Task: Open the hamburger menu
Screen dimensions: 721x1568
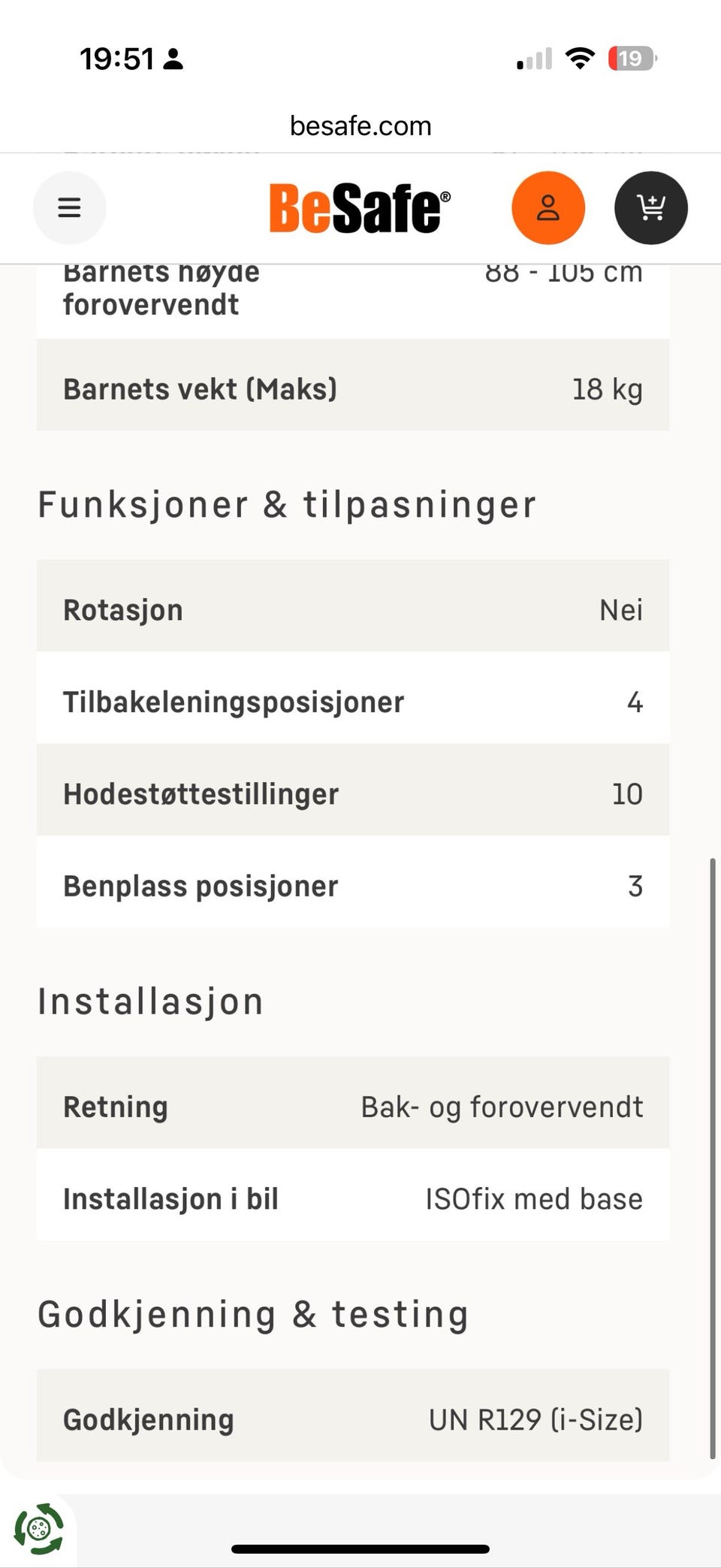Action: pyautogui.click(x=69, y=207)
